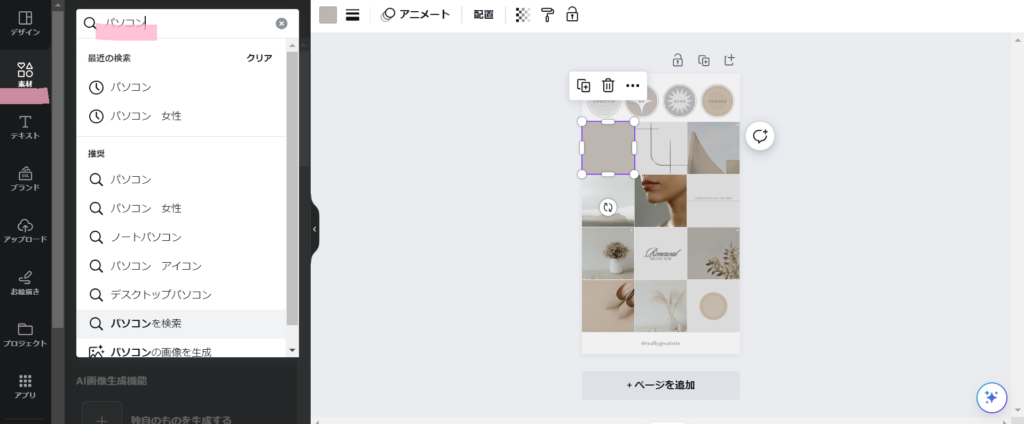Click the scroll-up arrow of suggestion list
Screen dimensions: 1024x424
(x=292, y=46)
